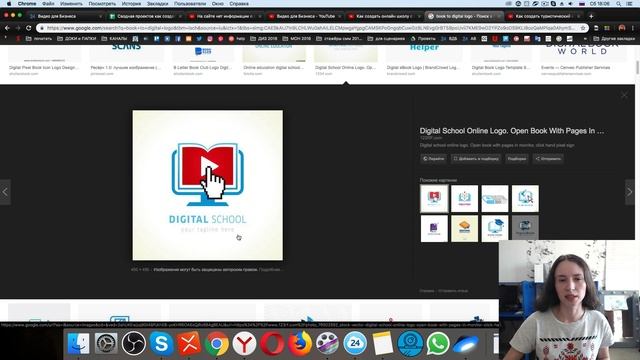Screen dimensions: 640x360
Task: Open the Файл menu
Action: point(48,4)
